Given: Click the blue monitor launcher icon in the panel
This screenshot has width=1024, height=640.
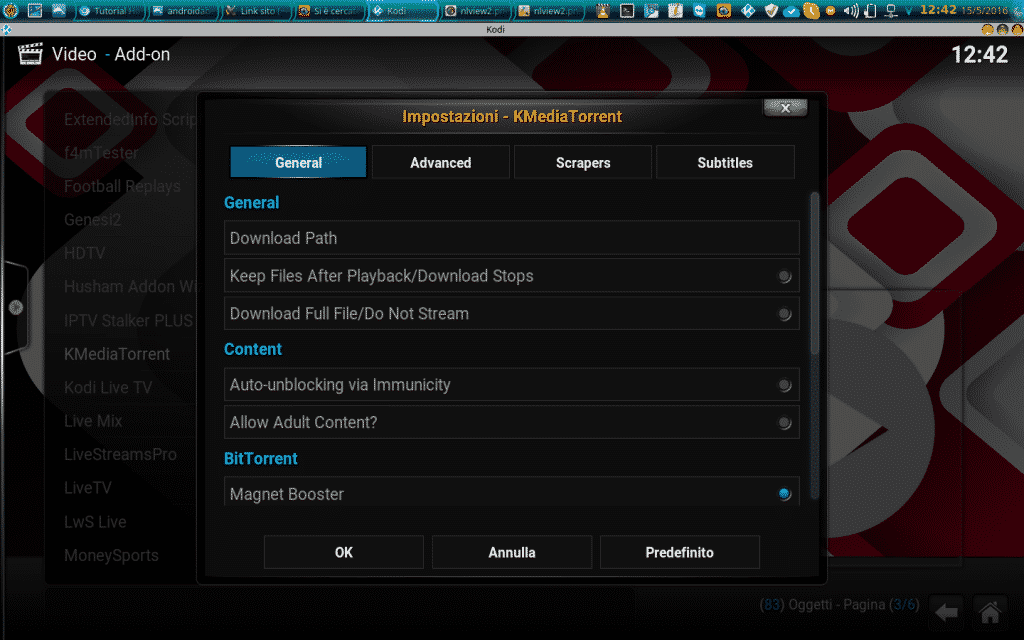Looking at the screenshot, I should tap(35, 10).
